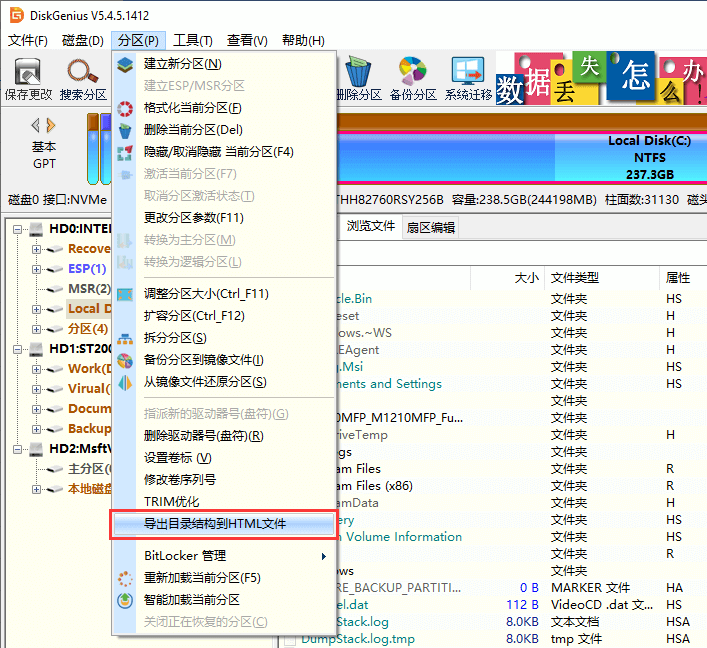Click the previous disk left arrow
Viewport: 707px width, 648px height.
[36, 125]
